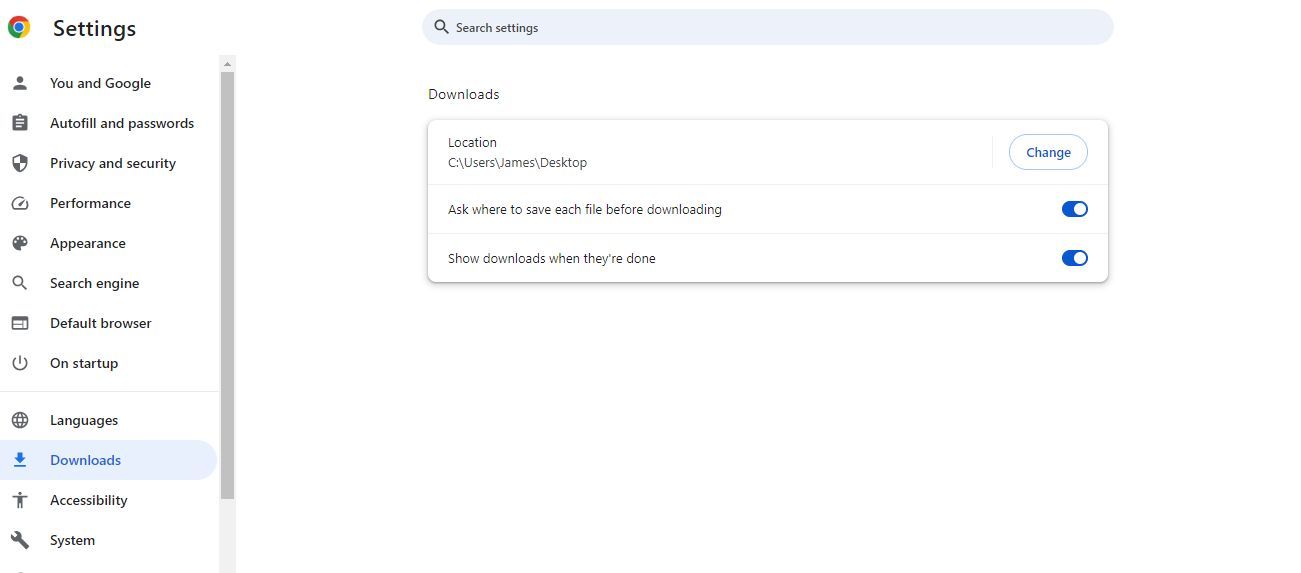Click the sidebar scrollbar up arrow
This screenshot has width=1301, height=573.
click(x=227, y=64)
